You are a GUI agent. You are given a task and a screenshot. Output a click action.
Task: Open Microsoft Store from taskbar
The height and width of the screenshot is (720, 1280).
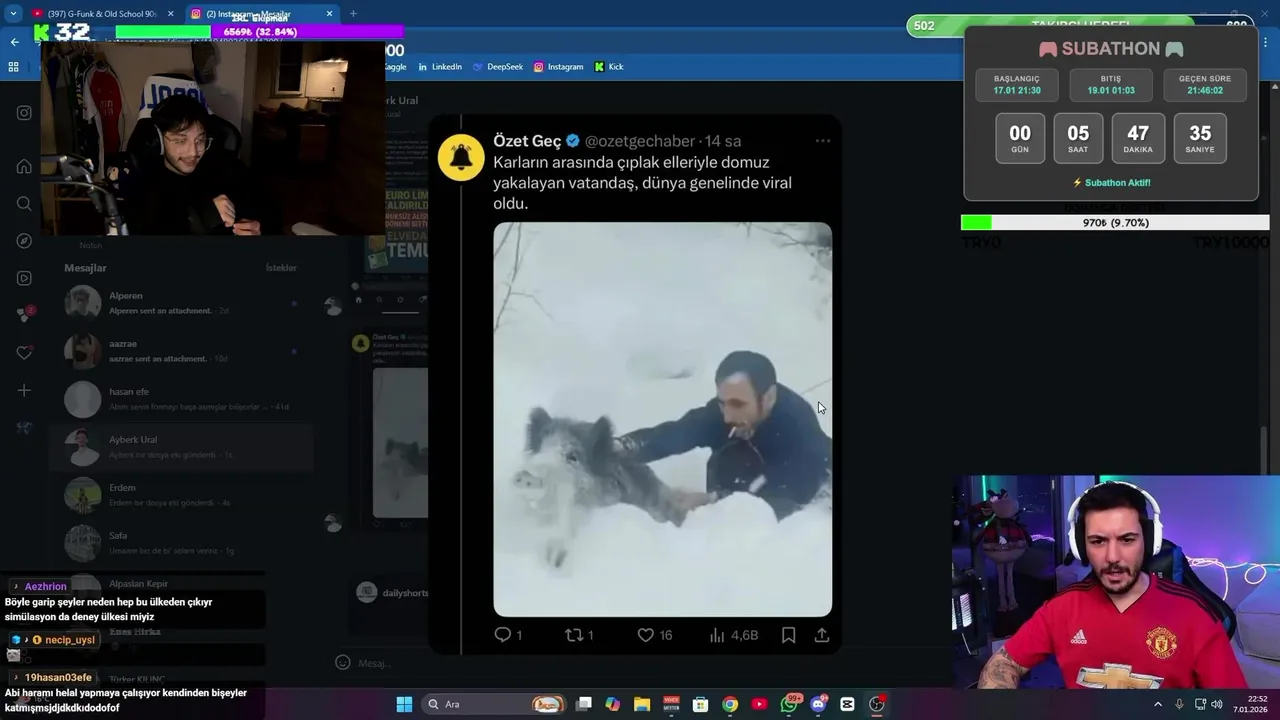(701, 704)
